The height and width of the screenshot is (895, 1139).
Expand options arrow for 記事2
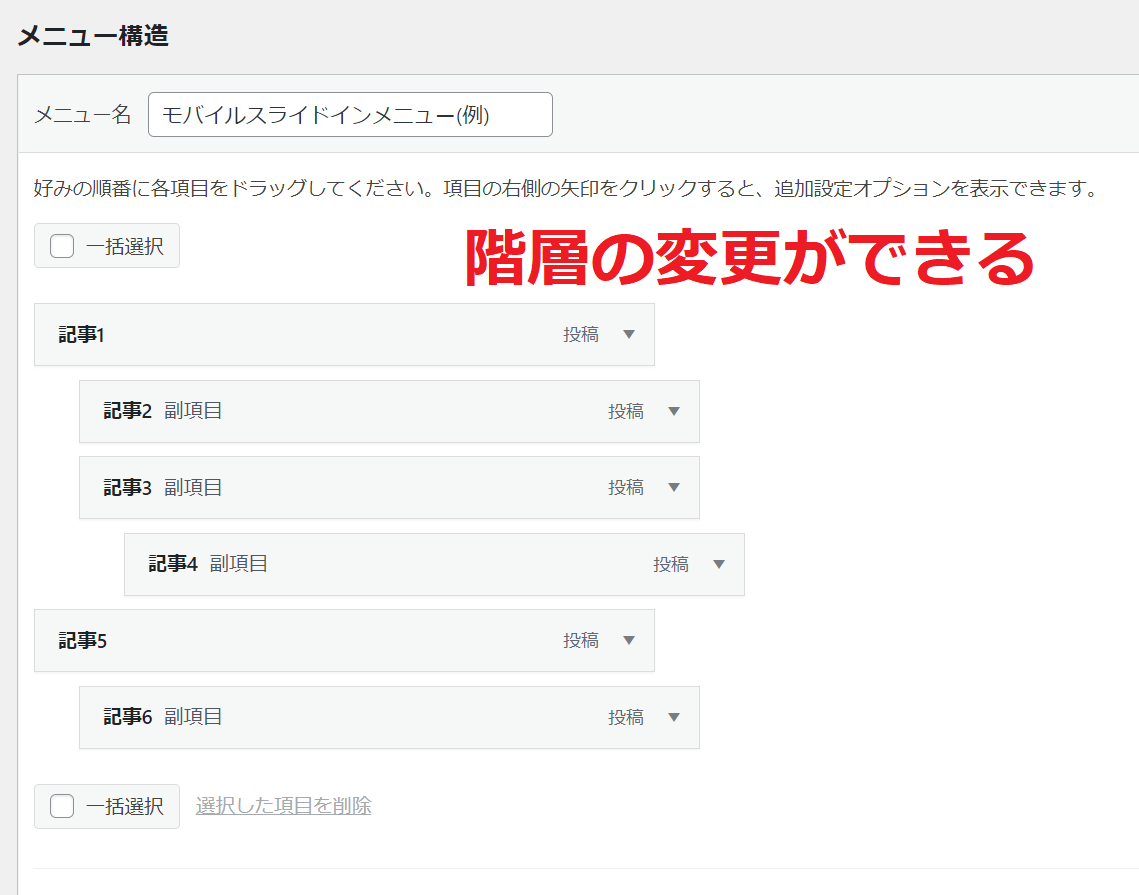click(x=674, y=412)
